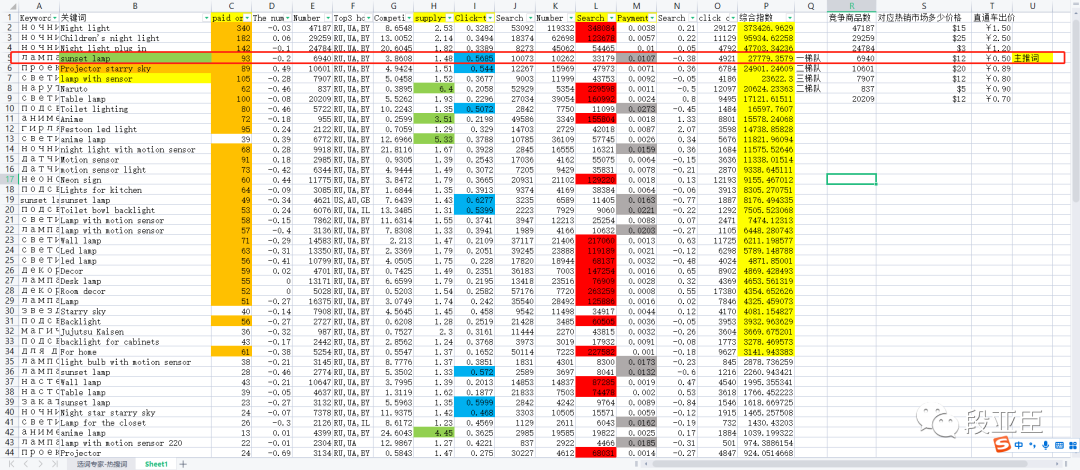Toggle the IME punctuation mode icon

coord(1032,446)
